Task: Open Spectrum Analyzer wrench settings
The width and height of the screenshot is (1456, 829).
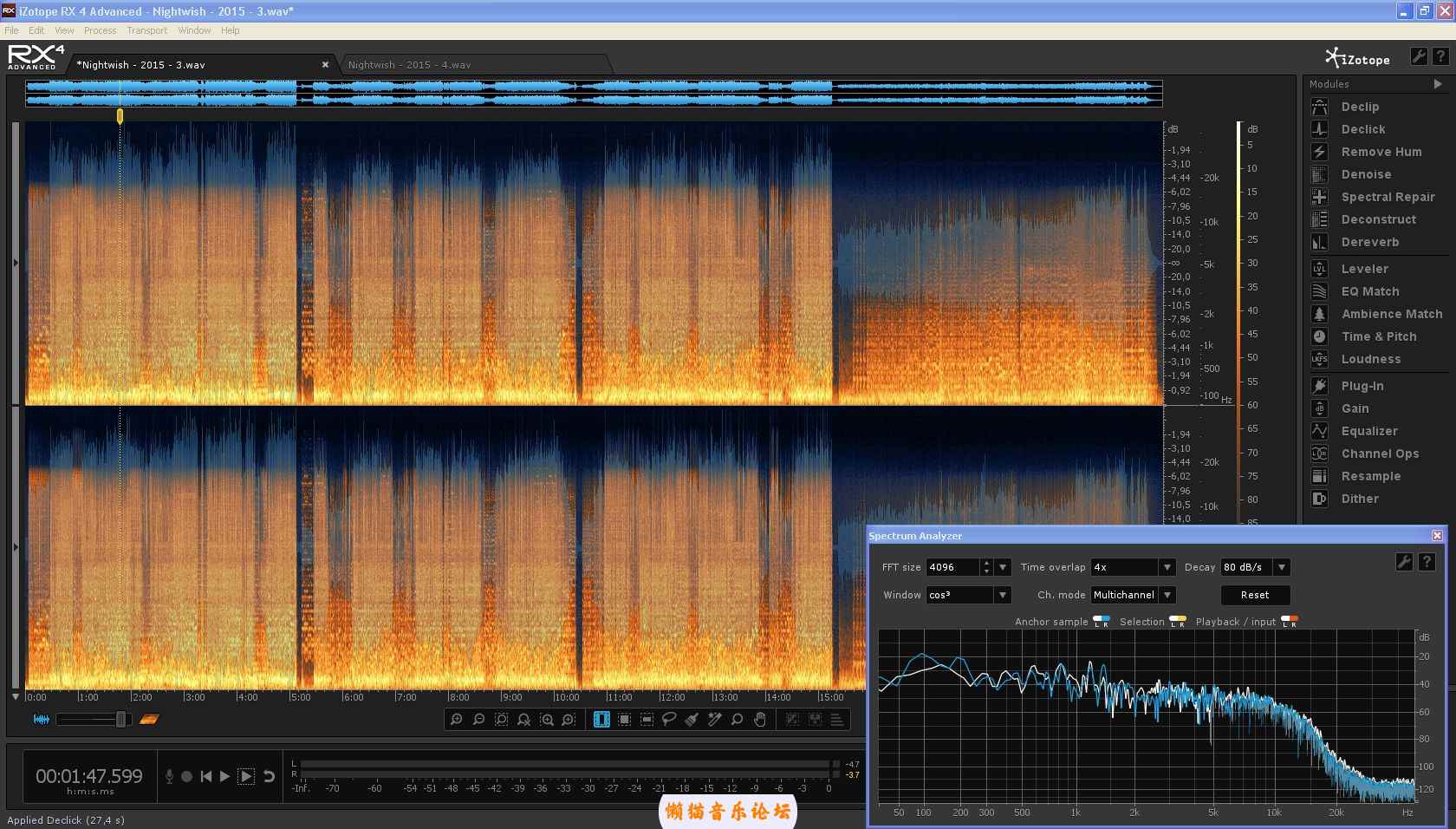Action: point(1404,562)
